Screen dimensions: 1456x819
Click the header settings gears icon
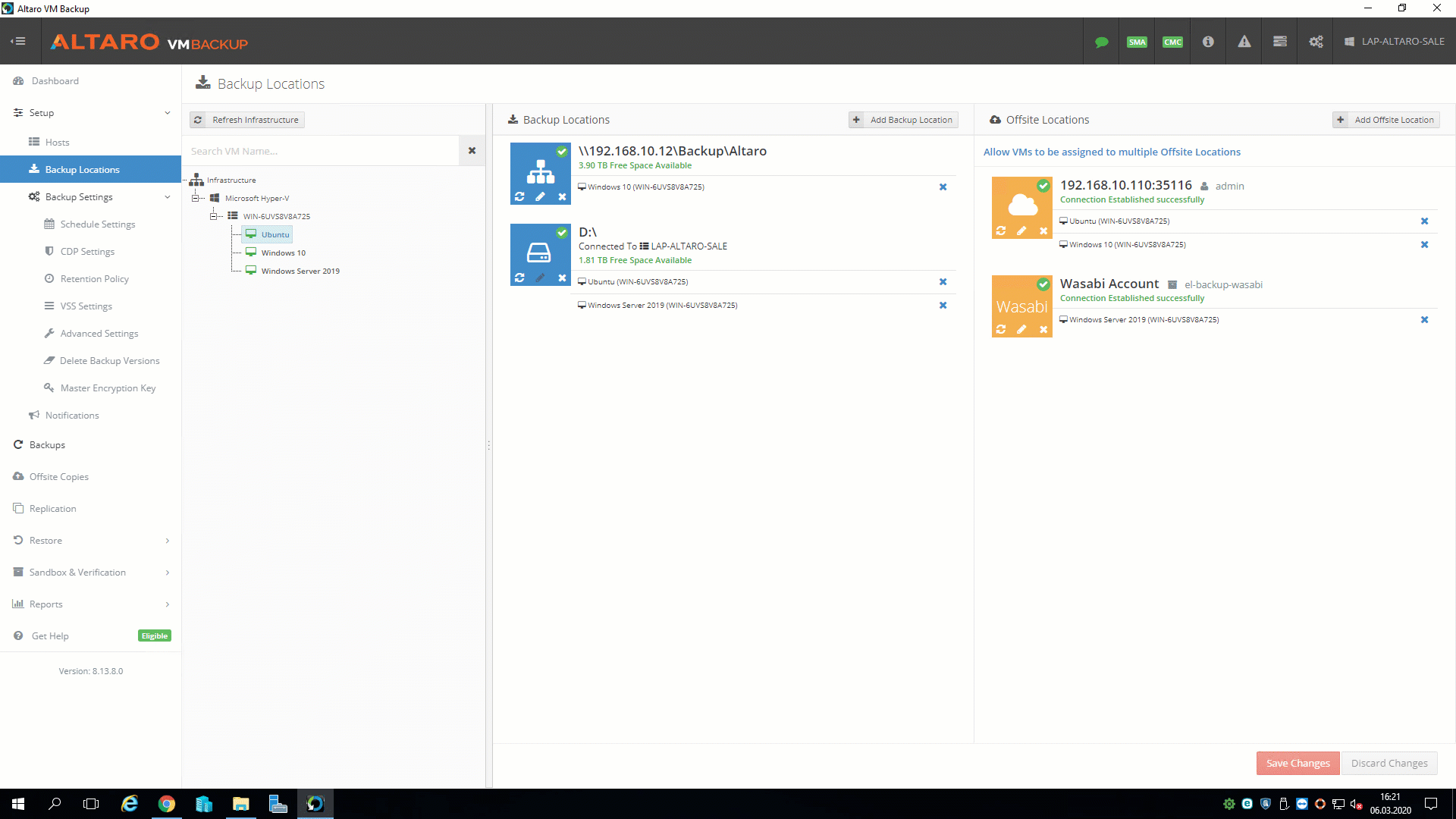pos(1316,42)
